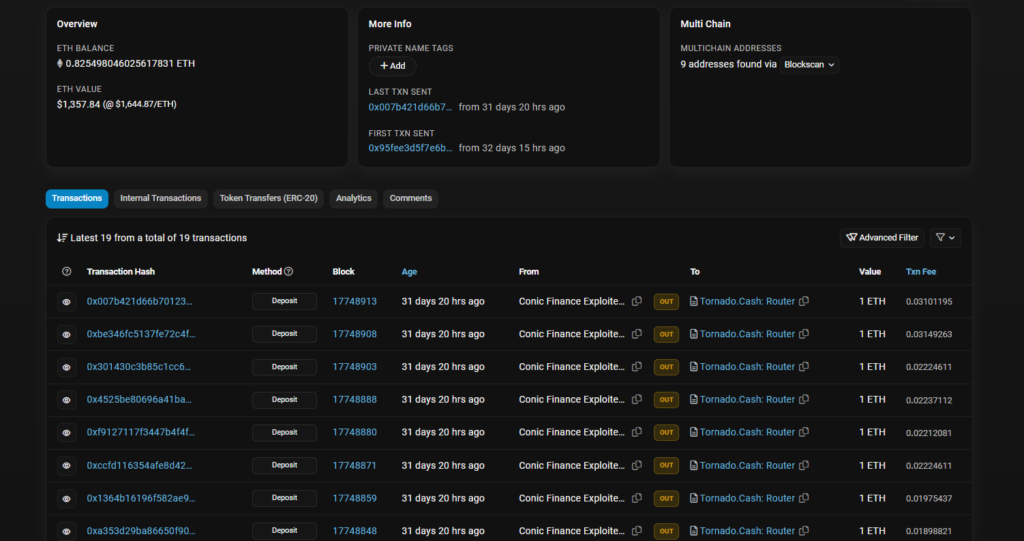Copy Tornado.Cash Router address in first row
The image size is (1024, 541).
point(804,301)
